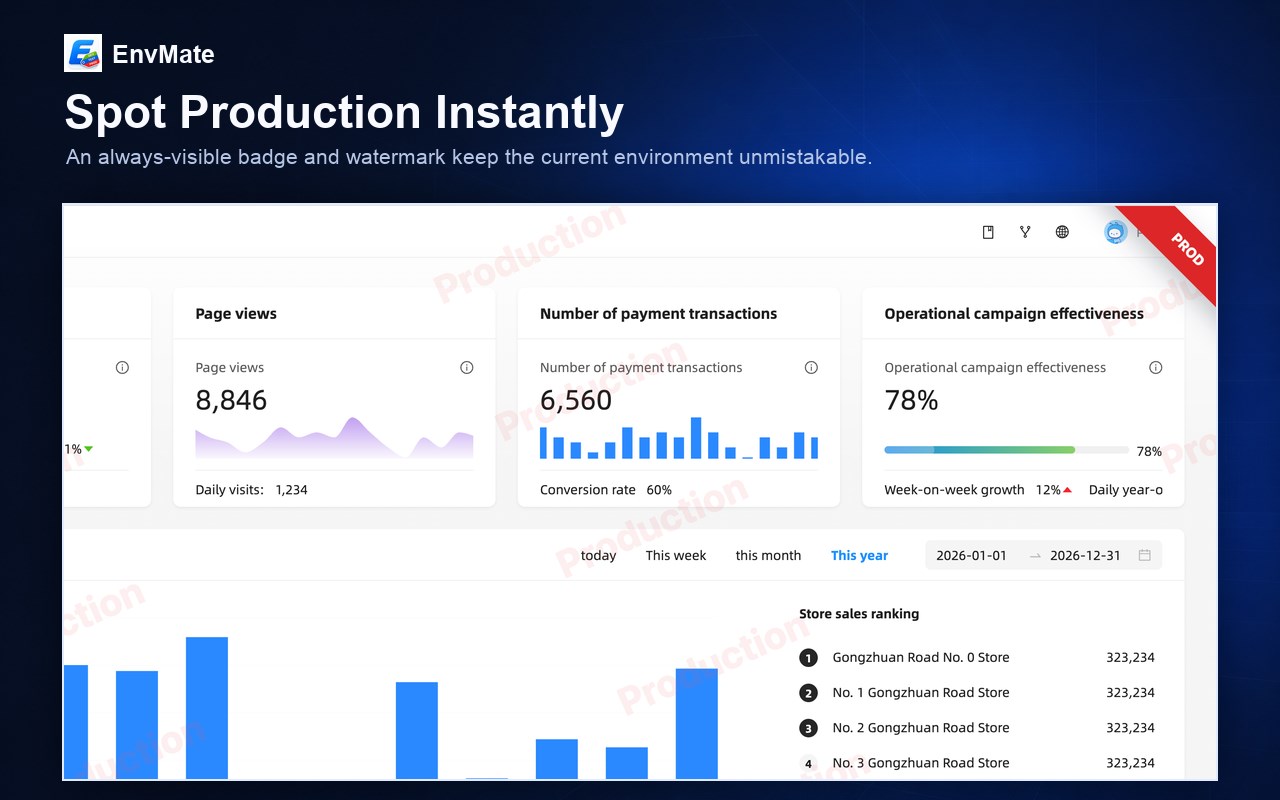The image size is (1280, 800).
Task: Click info icon for payment transactions card
Action: point(811,367)
